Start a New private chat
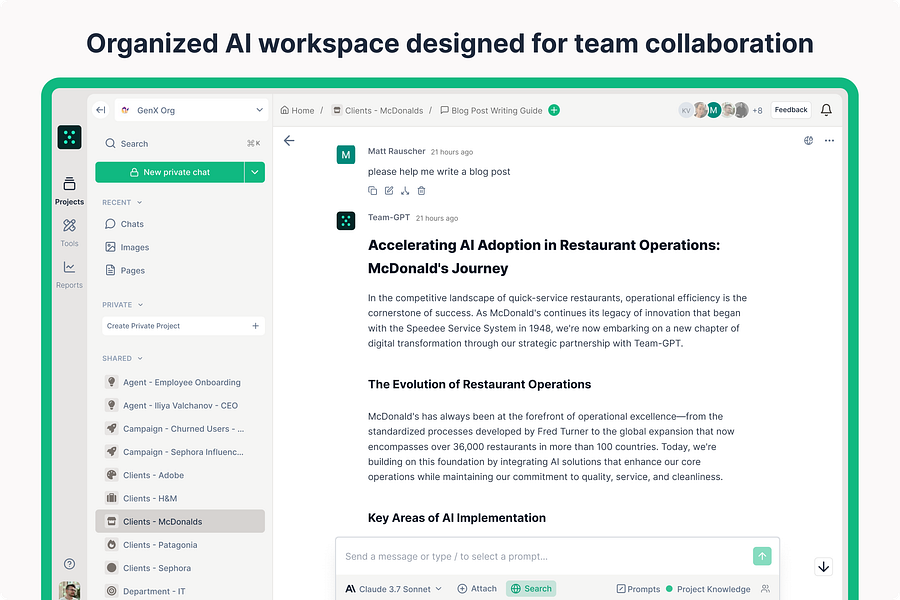The width and height of the screenshot is (900, 600). (170, 172)
